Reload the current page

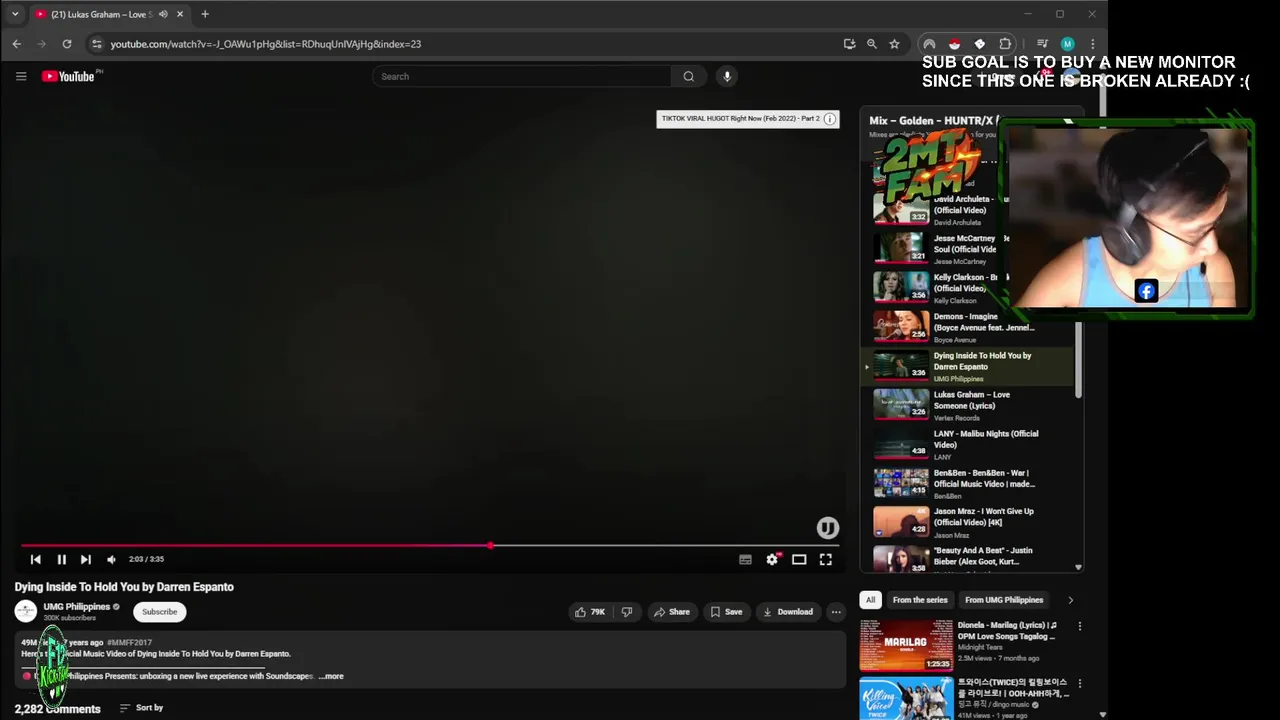67,44
